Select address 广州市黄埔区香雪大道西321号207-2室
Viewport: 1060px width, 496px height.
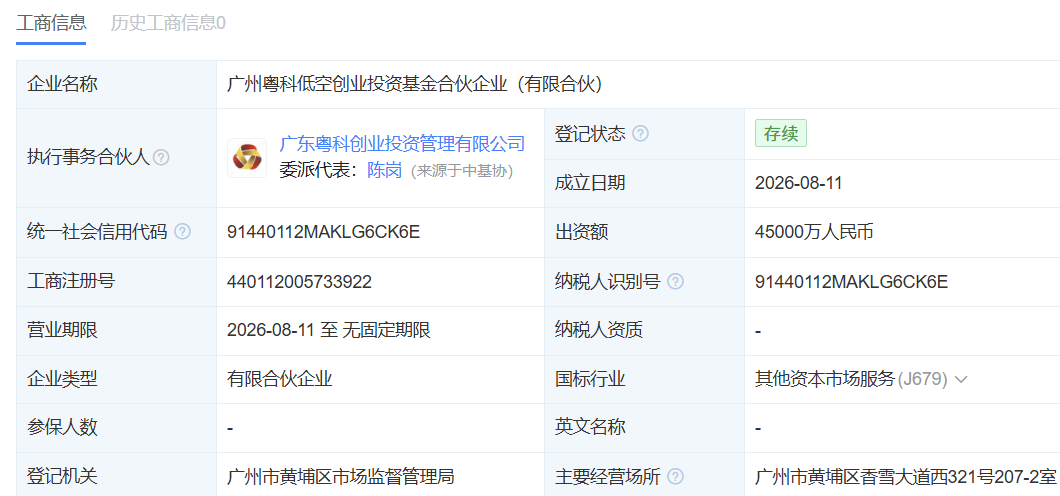pyautogui.click(x=905, y=476)
